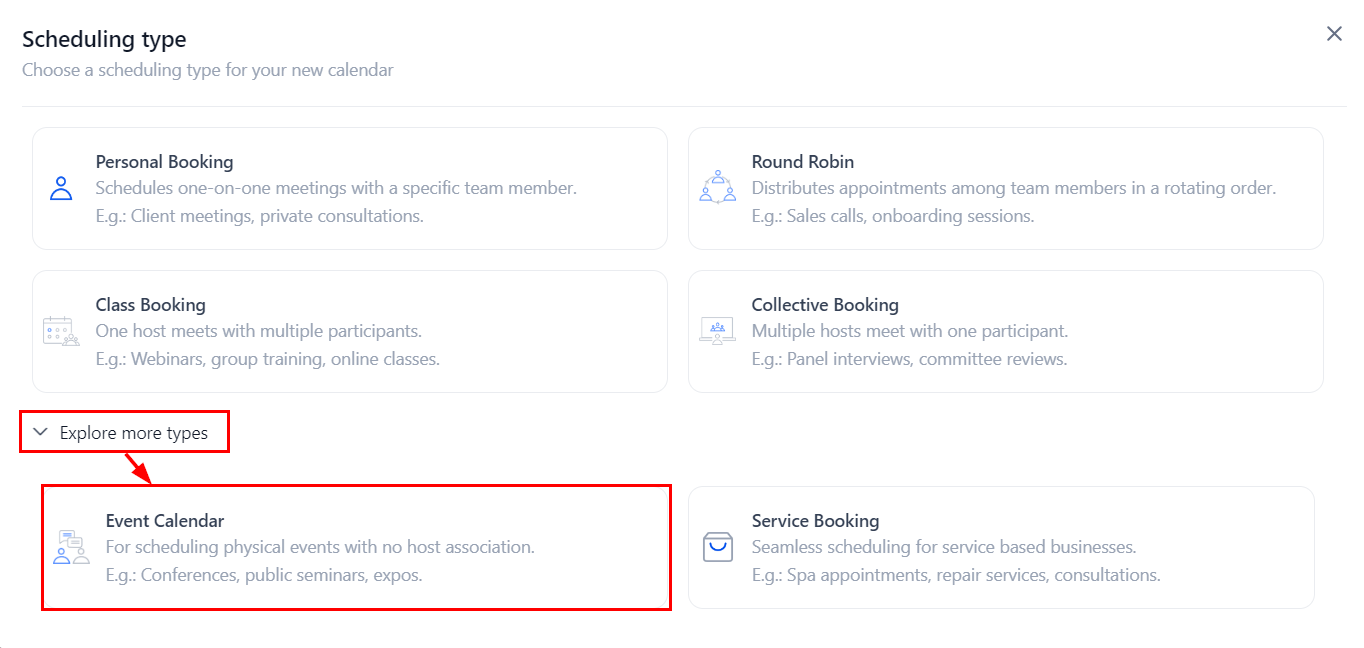Click the Event Calendar people icon
Viewport: 1364px width, 648px height.
[71, 547]
